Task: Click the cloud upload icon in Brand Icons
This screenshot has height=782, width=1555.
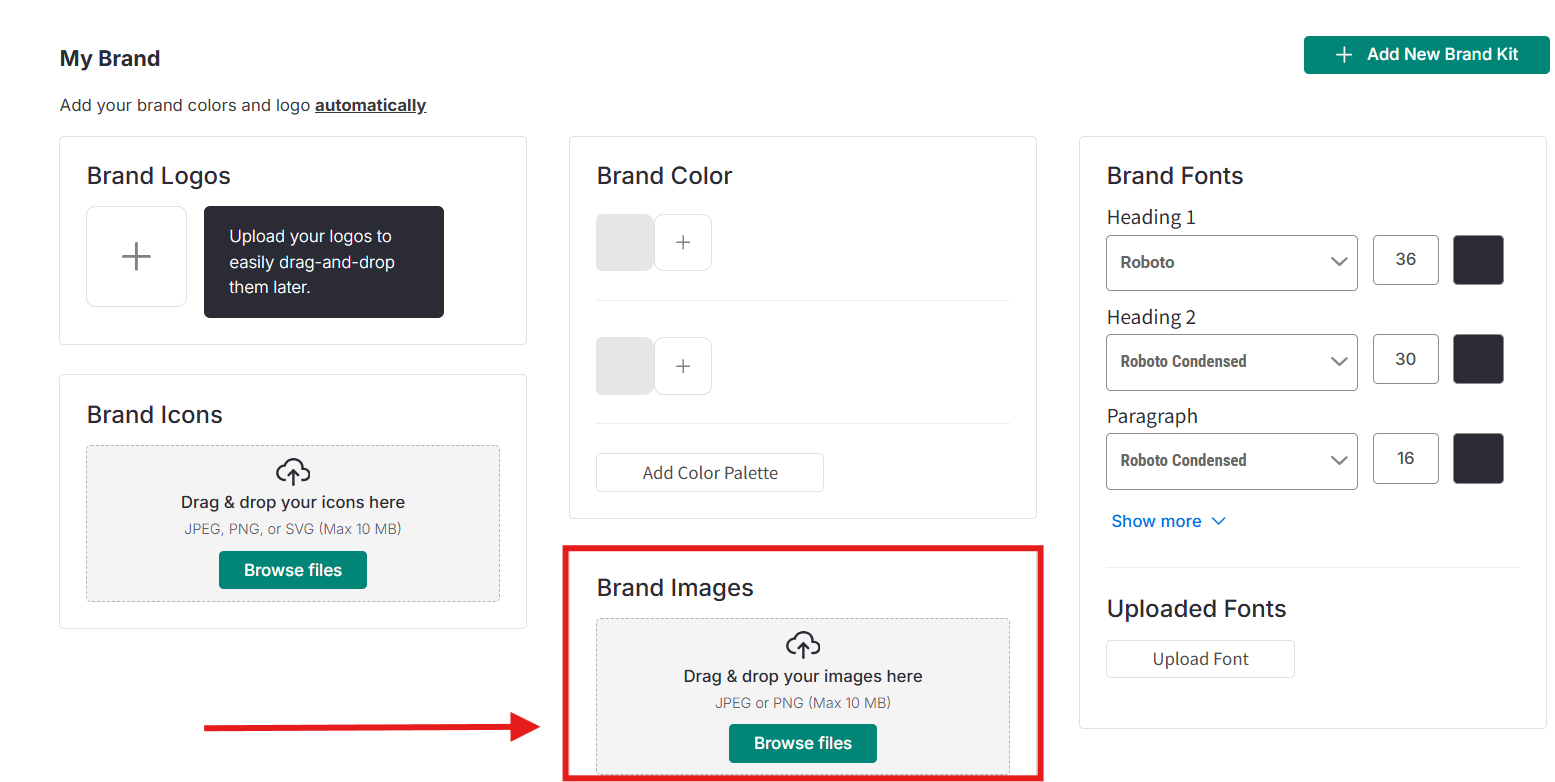Action: (293, 472)
